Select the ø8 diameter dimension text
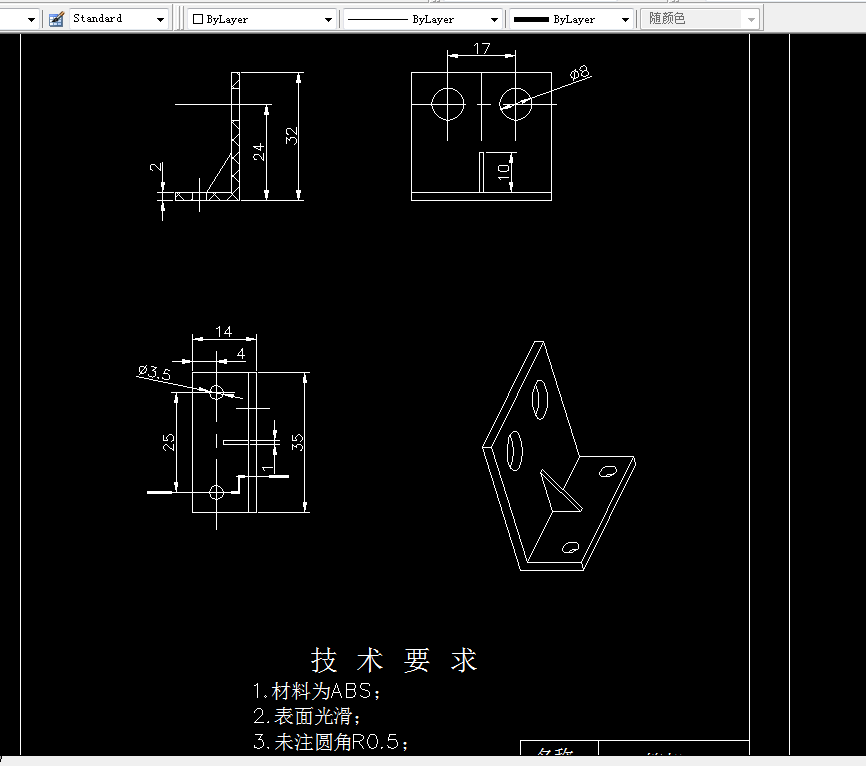Viewport: 866px width, 766px height. coord(579,73)
